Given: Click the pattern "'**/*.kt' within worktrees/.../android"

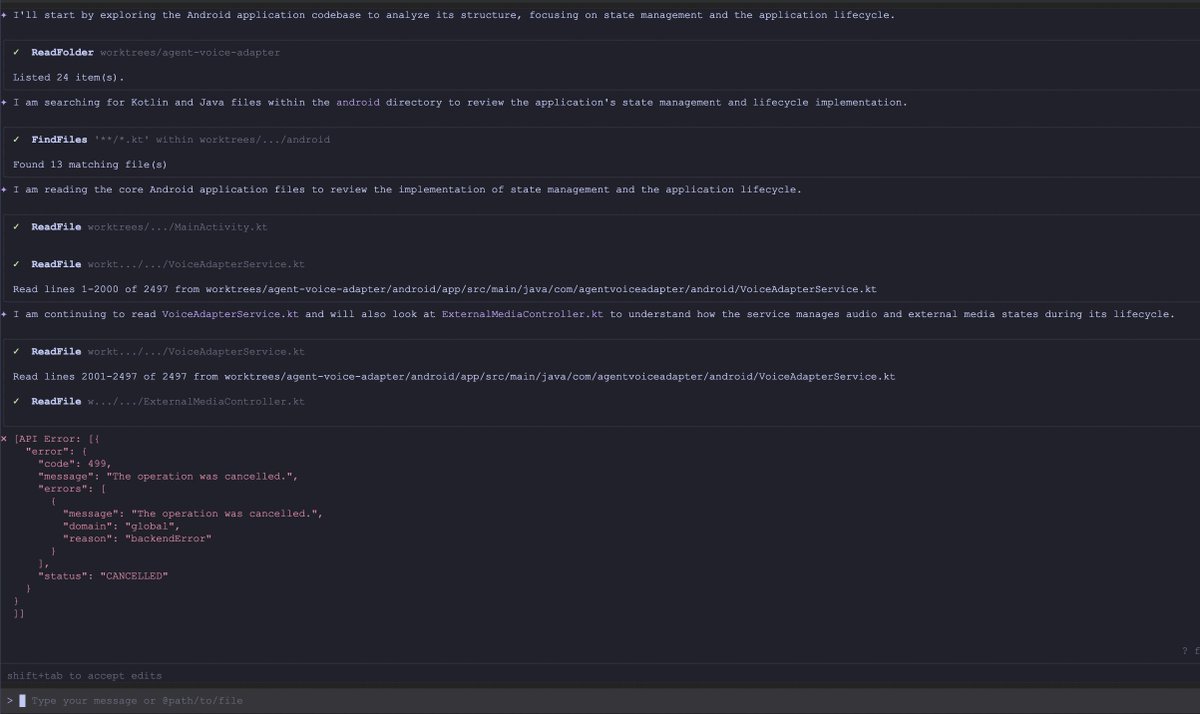Looking at the screenshot, I should tap(212, 140).
